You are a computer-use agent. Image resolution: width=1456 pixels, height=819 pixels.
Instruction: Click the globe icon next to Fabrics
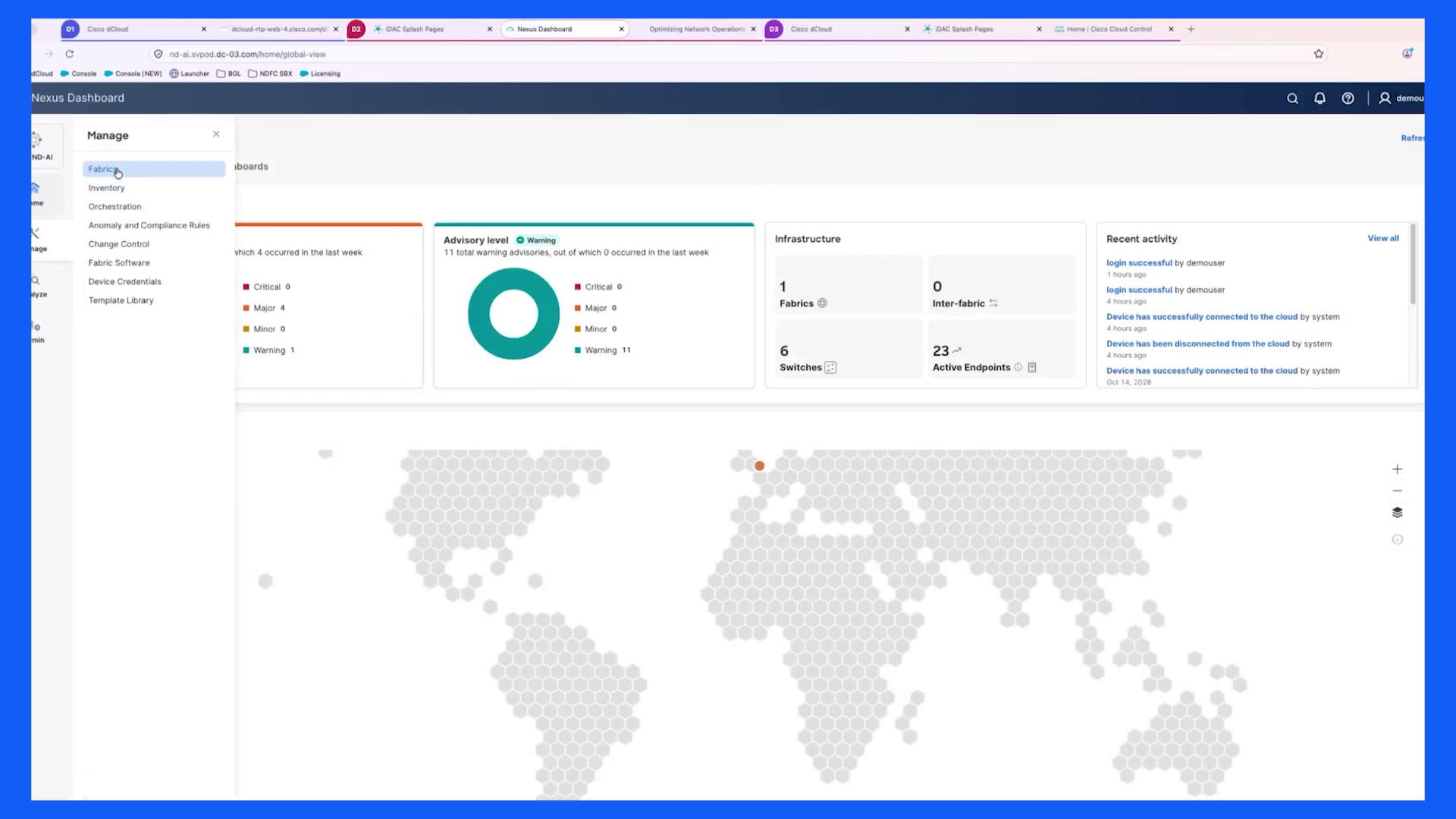point(822,303)
